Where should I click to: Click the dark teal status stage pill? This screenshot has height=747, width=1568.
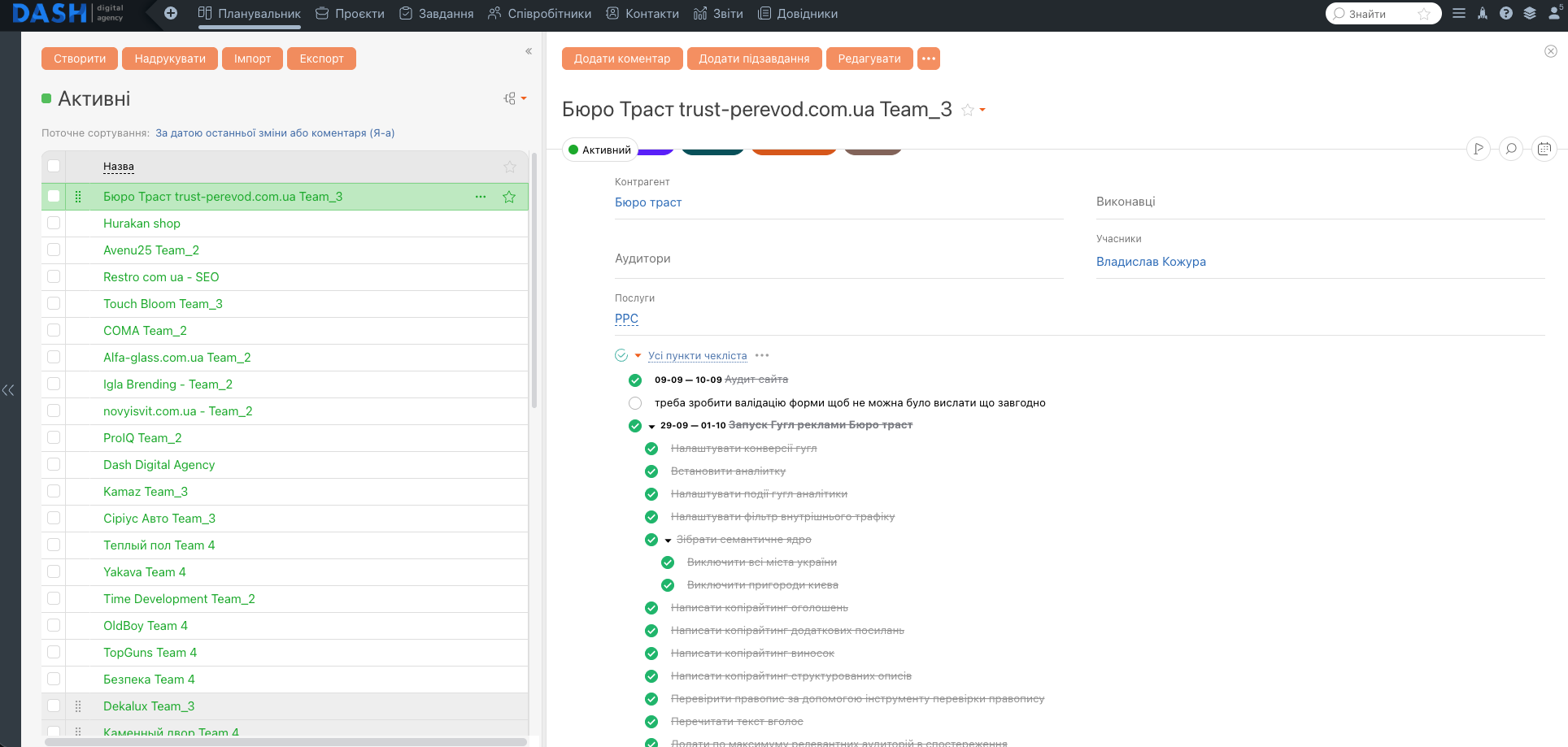tap(712, 150)
